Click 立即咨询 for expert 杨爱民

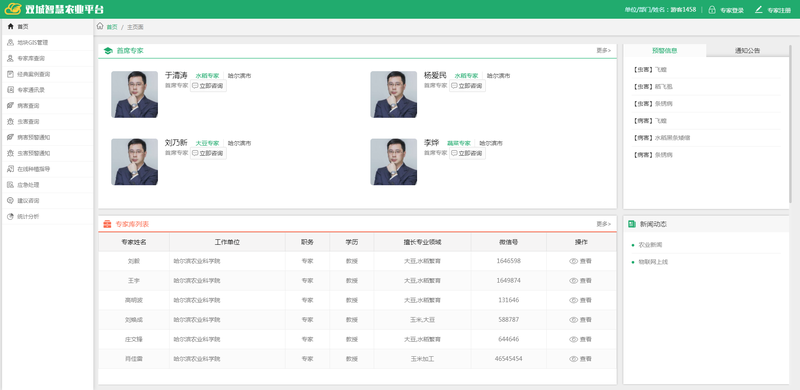click(x=467, y=86)
